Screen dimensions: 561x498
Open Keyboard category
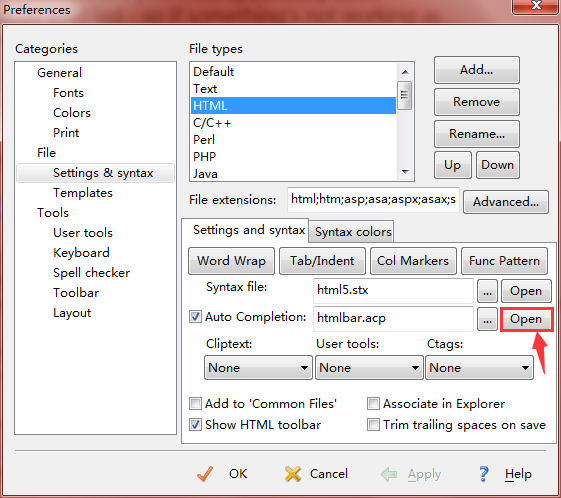pos(81,253)
